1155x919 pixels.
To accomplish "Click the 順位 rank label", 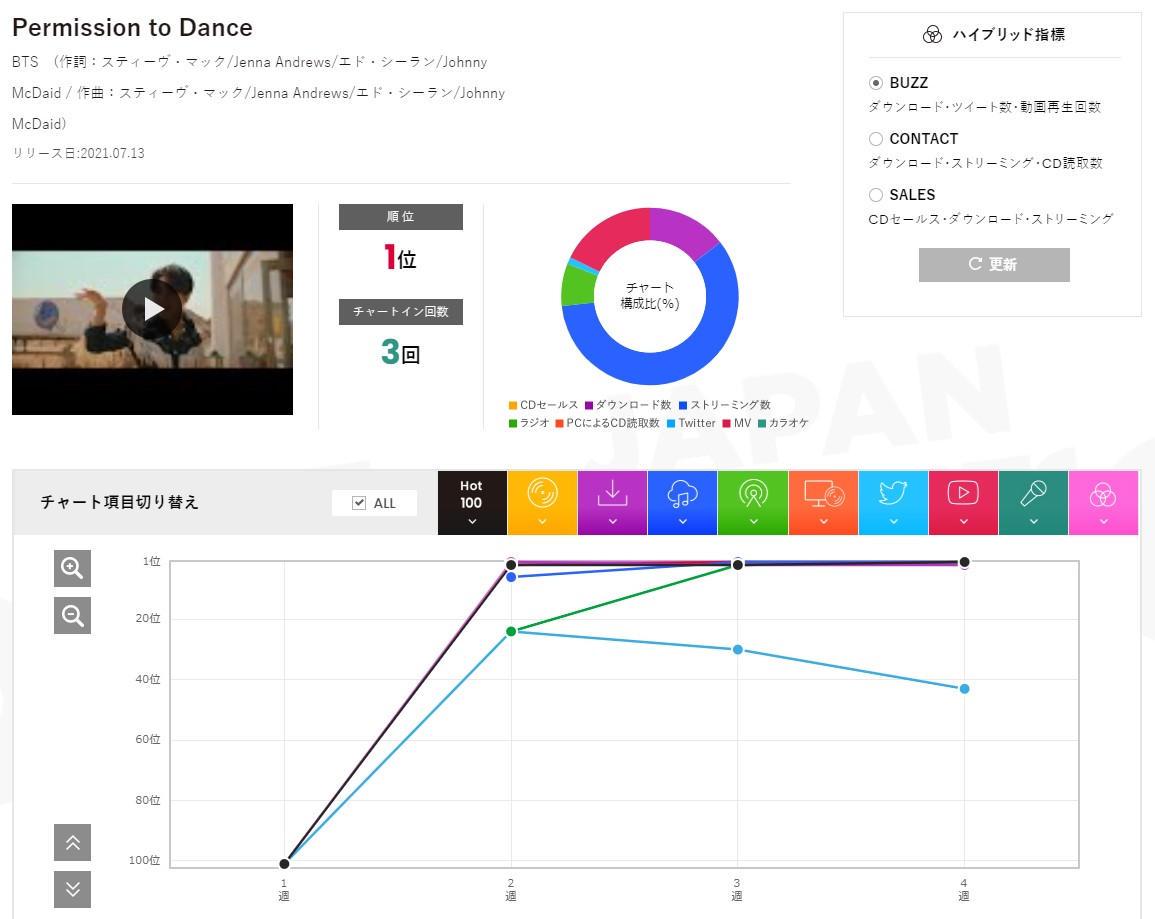I will point(401,216).
